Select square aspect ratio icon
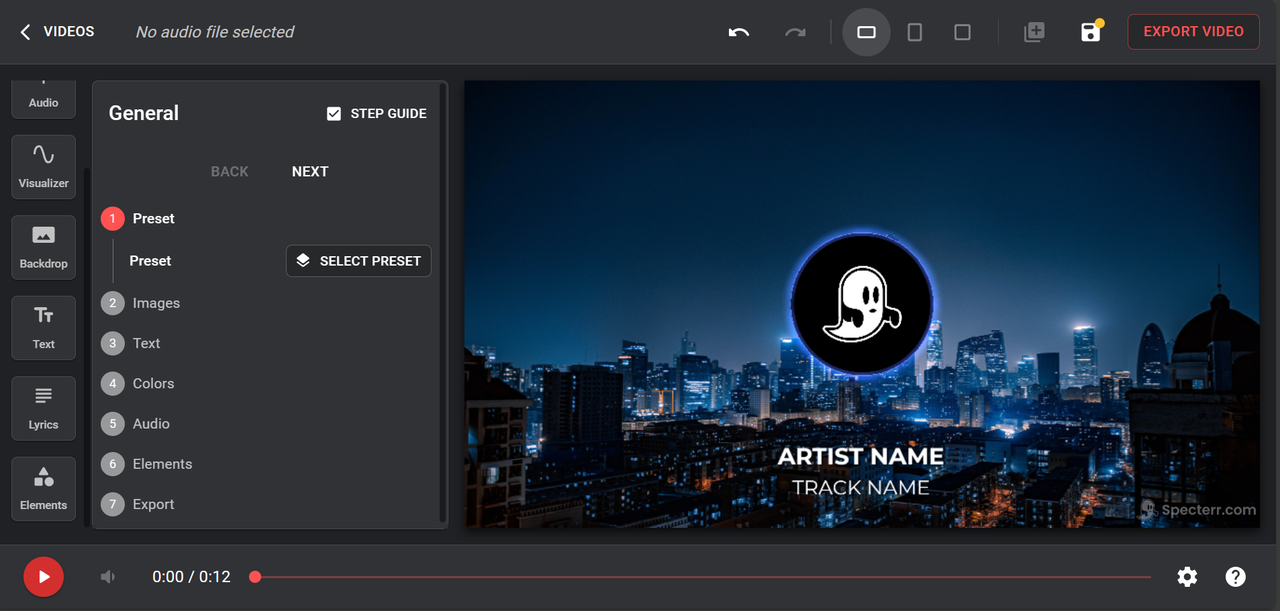The height and width of the screenshot is (611, 1280). click(x=963, y=32)
